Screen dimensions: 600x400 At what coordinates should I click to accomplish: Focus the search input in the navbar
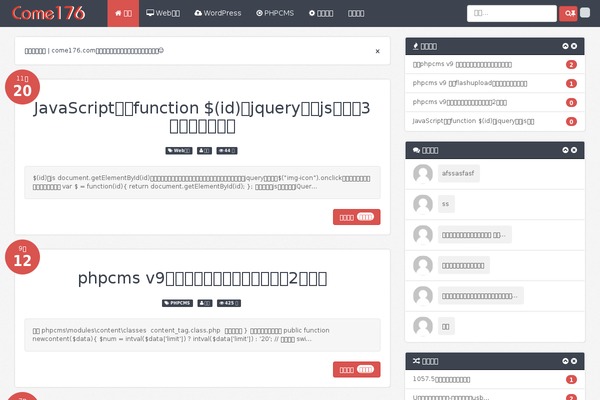click(512, 13)
